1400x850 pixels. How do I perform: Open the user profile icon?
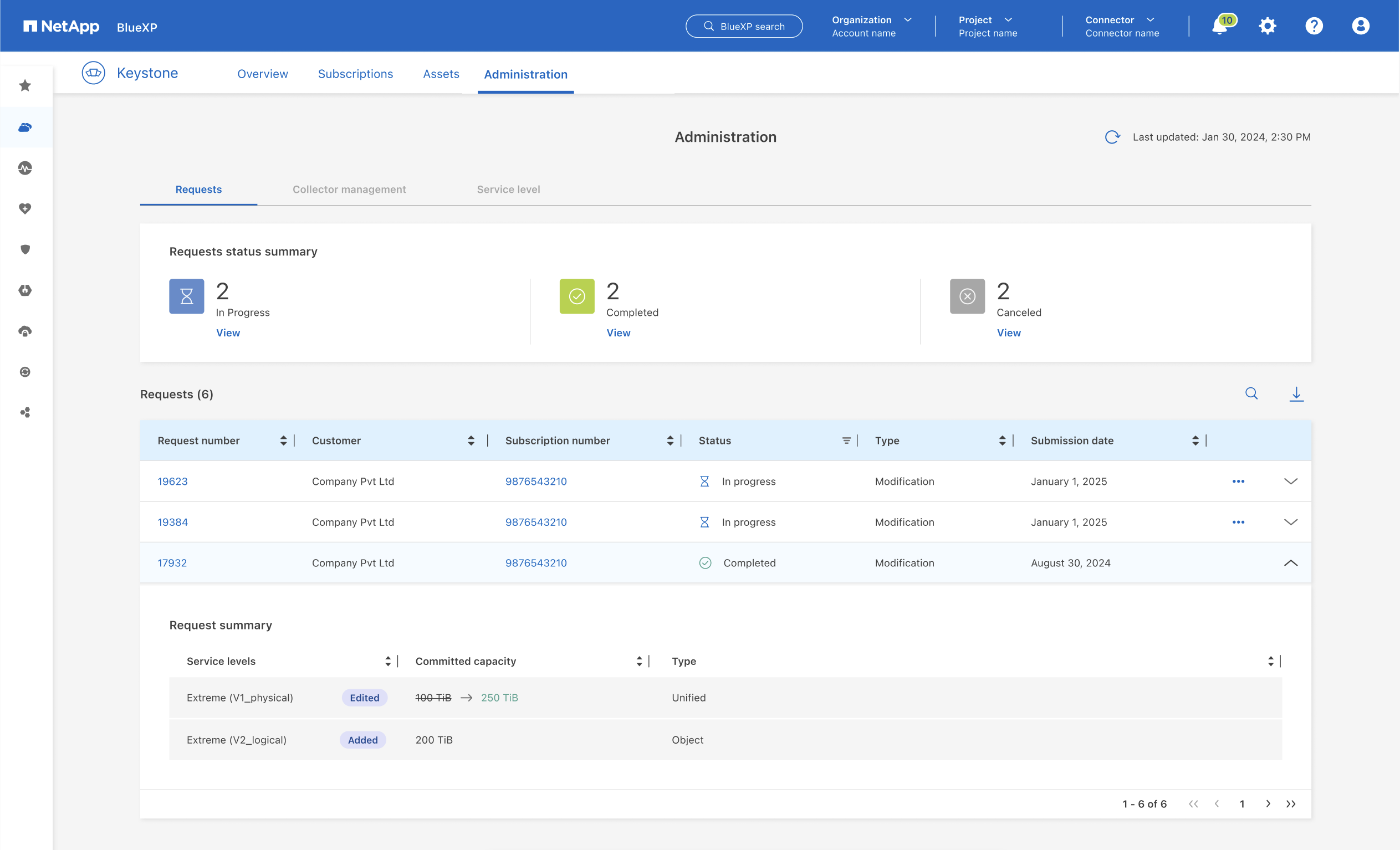(1360, 26)
